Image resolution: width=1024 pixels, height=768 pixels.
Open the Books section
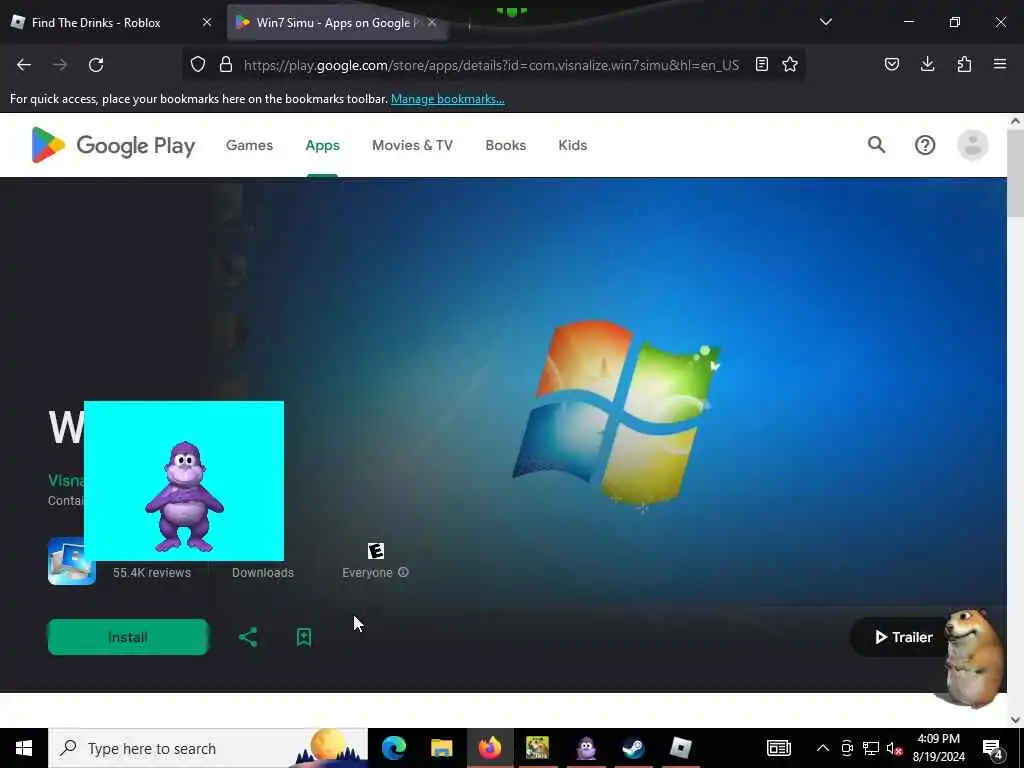click(505, 145)
